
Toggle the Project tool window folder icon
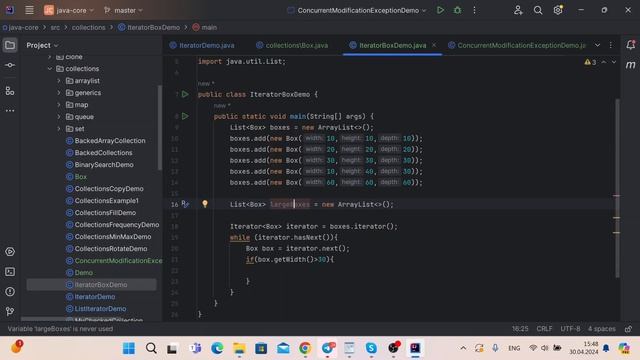click(x=10, y=45)
